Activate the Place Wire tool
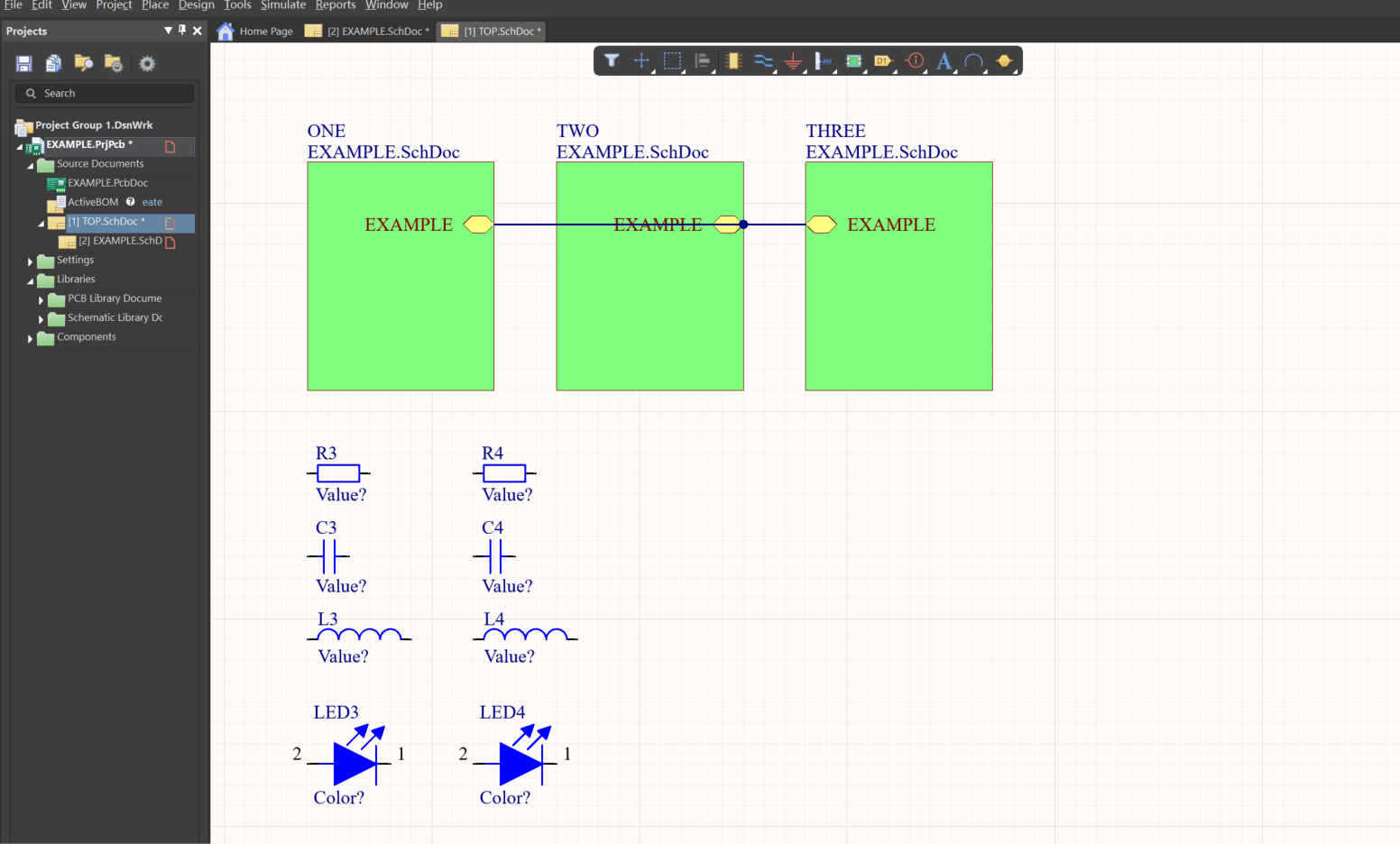This screenshot has height=844, width=1400. [763, 60]
